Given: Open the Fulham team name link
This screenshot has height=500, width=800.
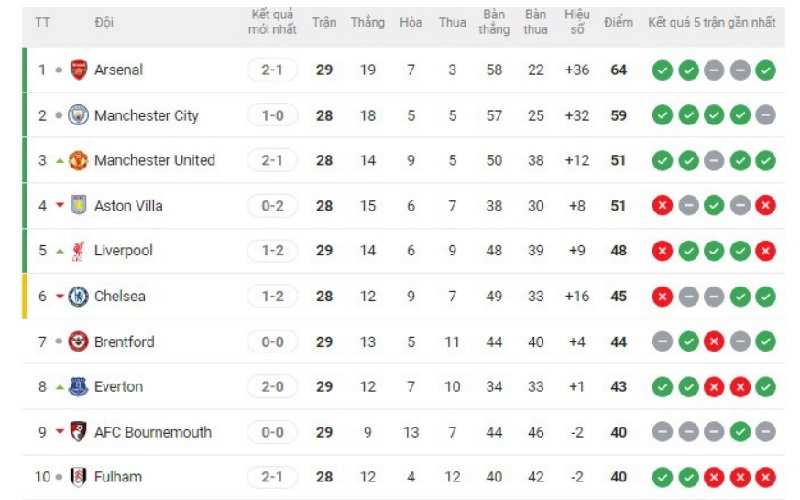Looking at the screenshot, I should pyautogui.click(x=118, y=476).
